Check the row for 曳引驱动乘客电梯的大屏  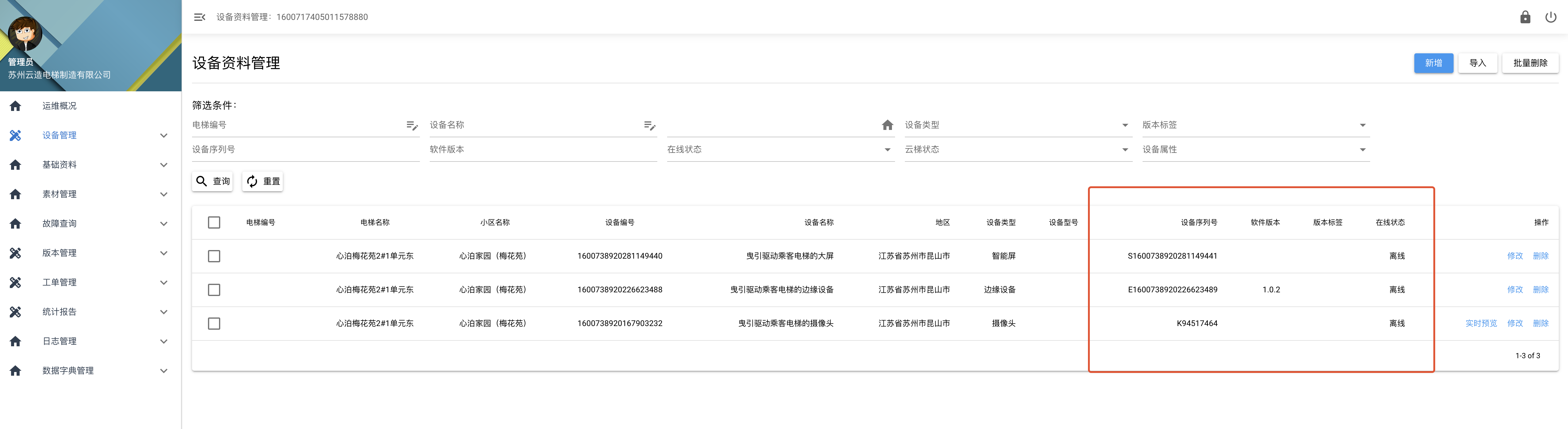pos(214,256)
